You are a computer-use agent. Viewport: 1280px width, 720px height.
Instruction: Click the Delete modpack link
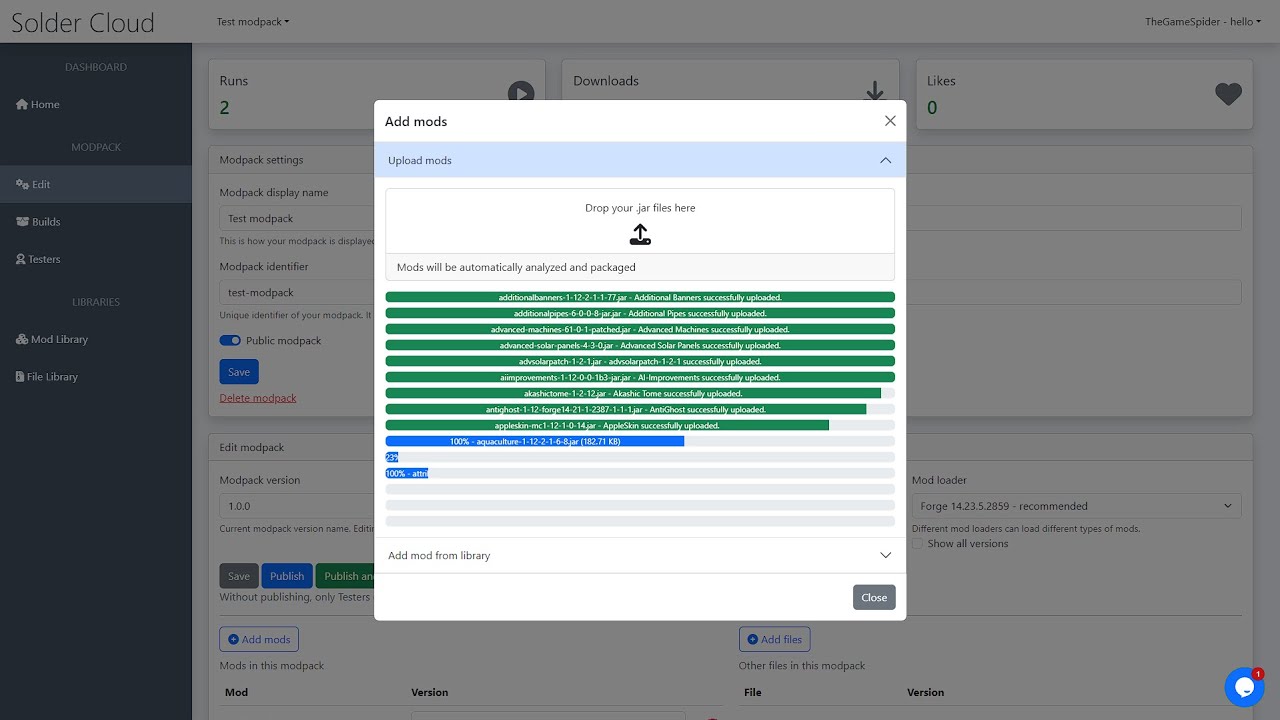(x=258, y=398)
